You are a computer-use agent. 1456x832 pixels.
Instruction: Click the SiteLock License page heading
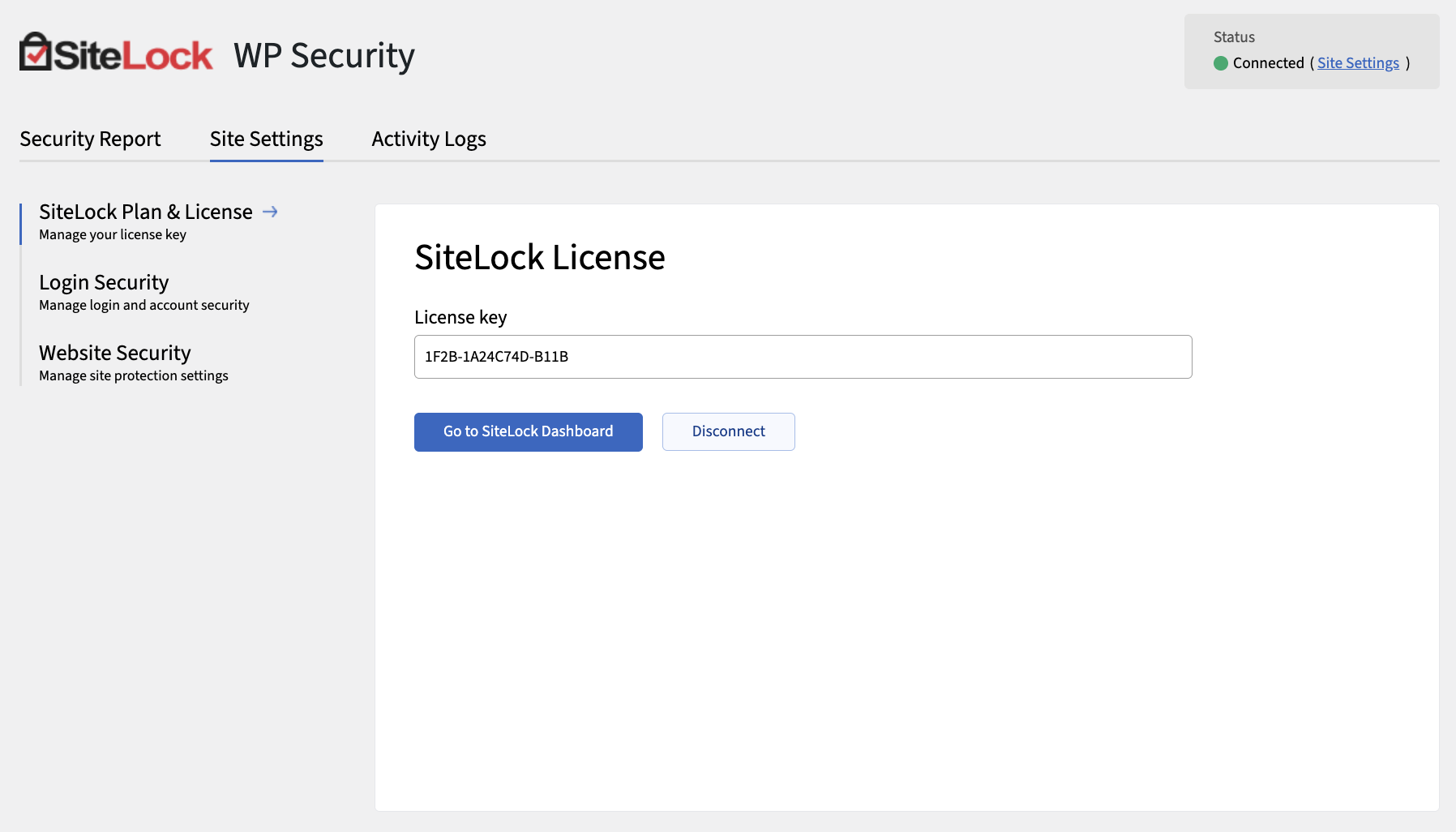[x=540, y=258]
